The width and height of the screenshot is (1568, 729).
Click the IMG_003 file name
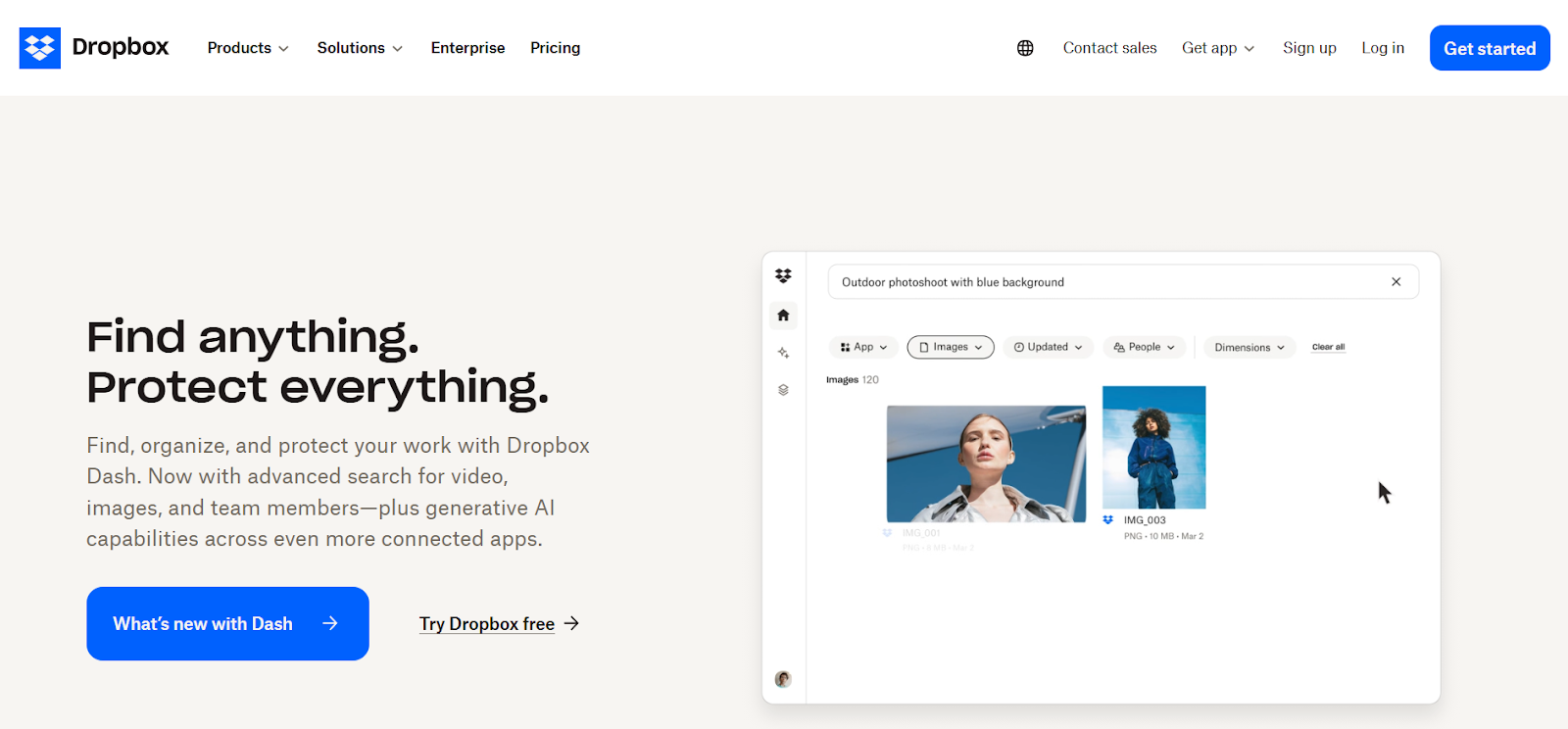[x=1145, y=520]
